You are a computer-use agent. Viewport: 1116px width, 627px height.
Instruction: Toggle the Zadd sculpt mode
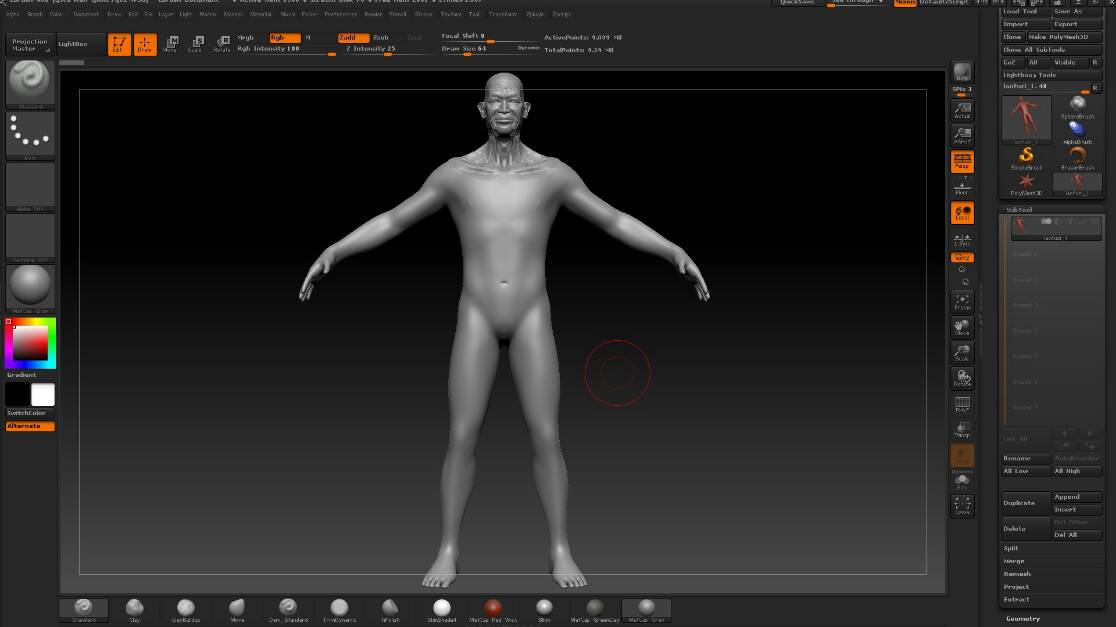point(354,38)
